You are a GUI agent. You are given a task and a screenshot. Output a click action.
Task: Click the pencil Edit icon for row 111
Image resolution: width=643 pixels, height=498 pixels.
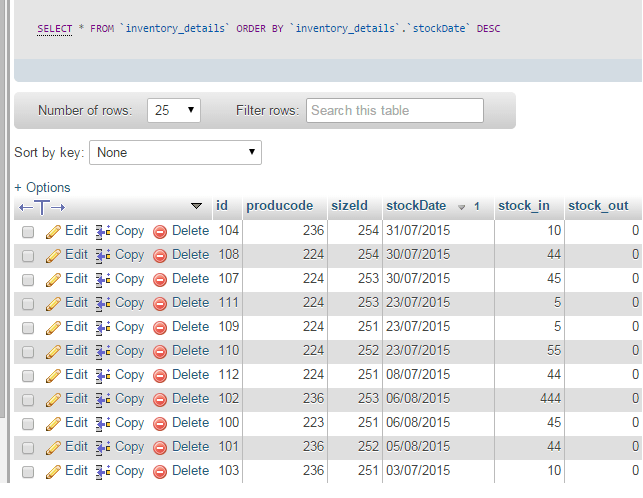tap(53, 304)
